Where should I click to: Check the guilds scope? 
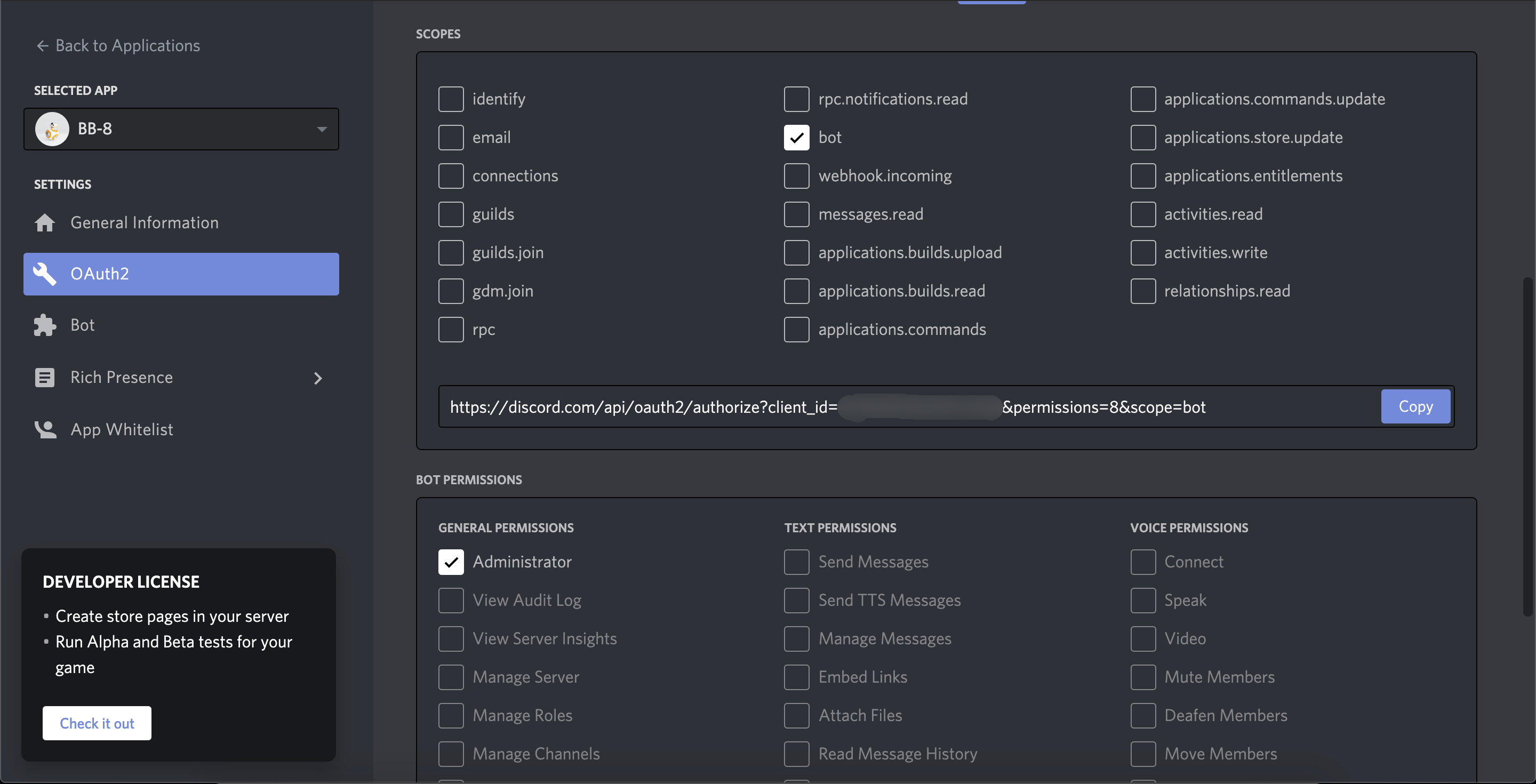[x=451, y=214]
